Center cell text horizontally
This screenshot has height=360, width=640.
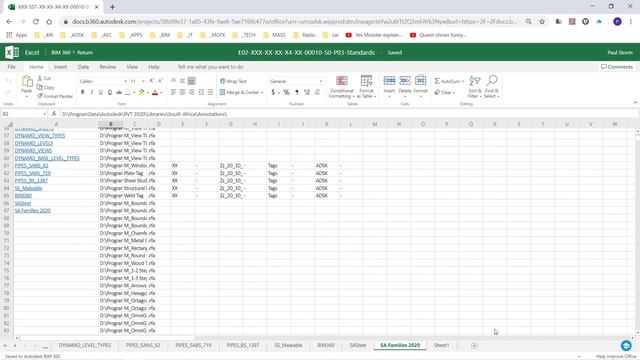(182, 92)
